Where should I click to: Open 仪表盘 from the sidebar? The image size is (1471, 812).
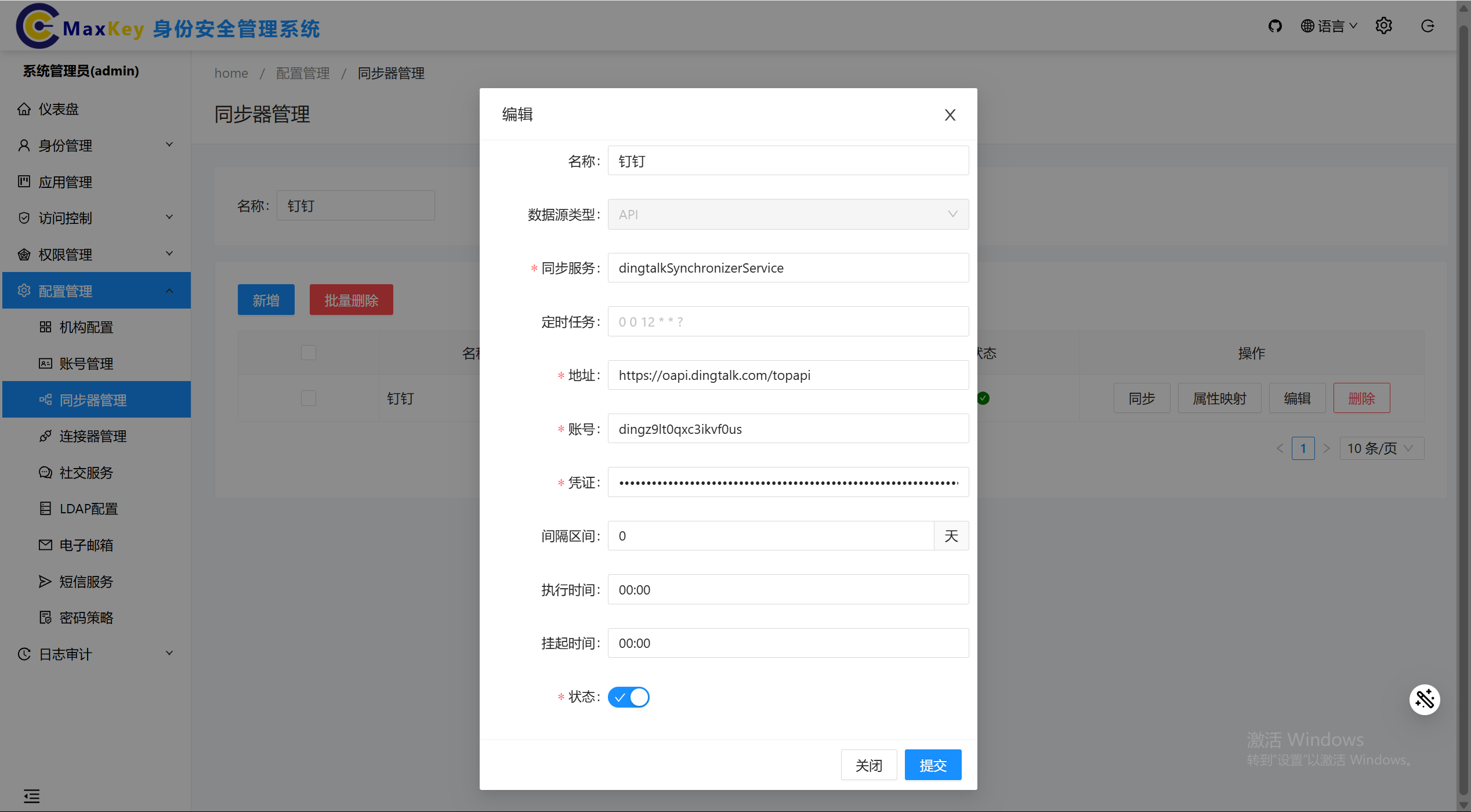[x=59, y=109]
